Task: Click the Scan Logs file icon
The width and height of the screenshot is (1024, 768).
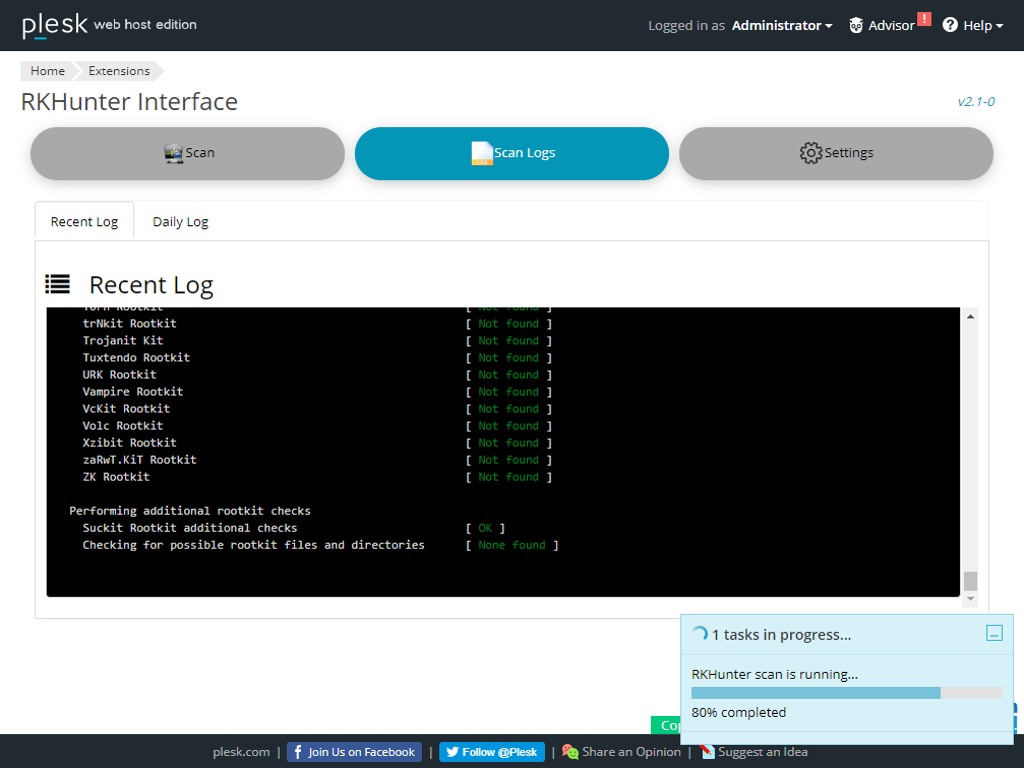Action: 482,153
